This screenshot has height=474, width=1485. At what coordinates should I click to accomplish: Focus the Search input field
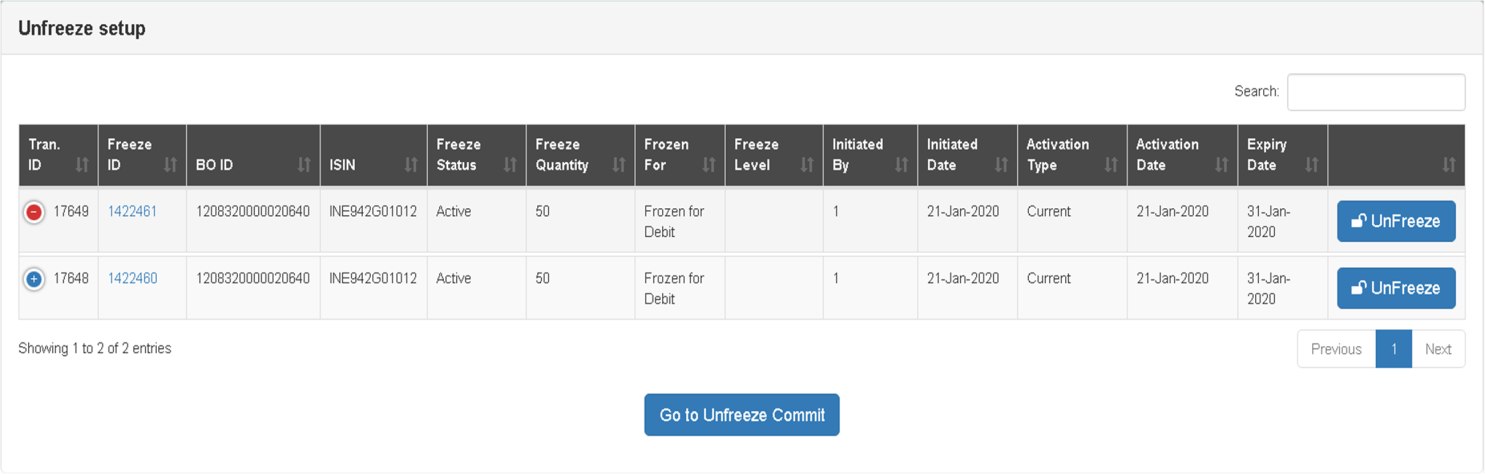1376,92
